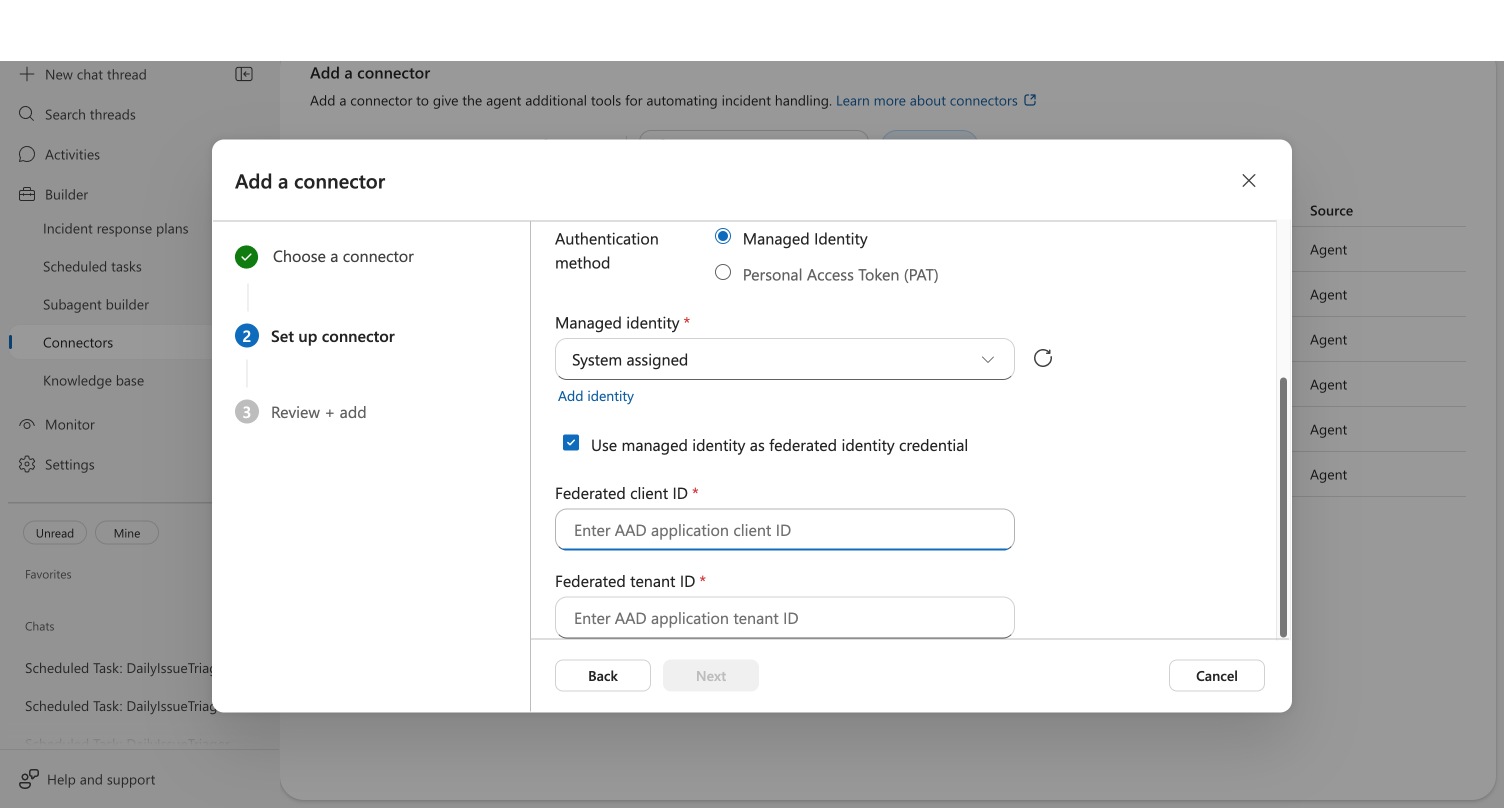Open Learn more about connectors link
The width and height of the screenshot is (1504, 808).
927,101
